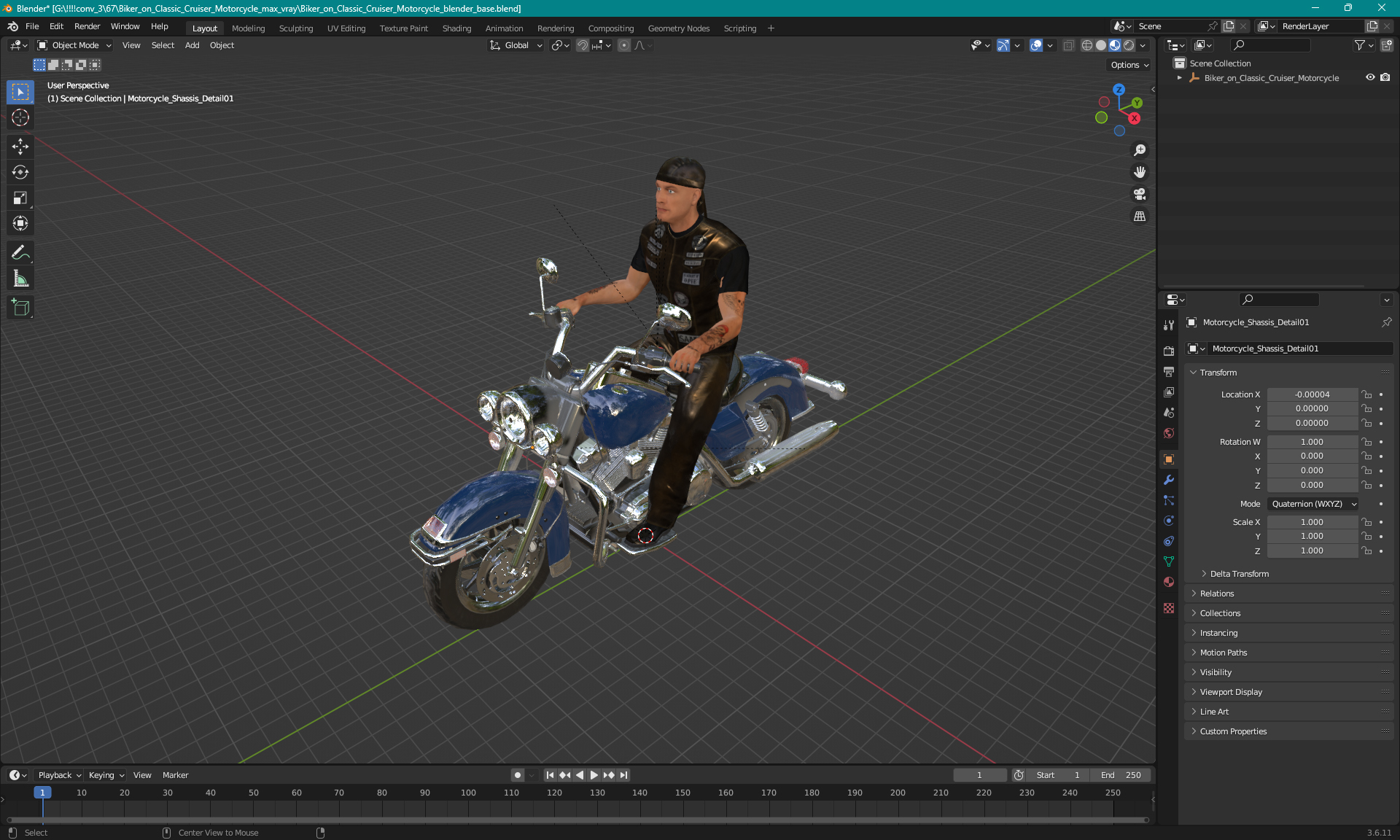Expand the Delta Transform section
Viewport: 1400px width, 840px height.
point(1239,573)
